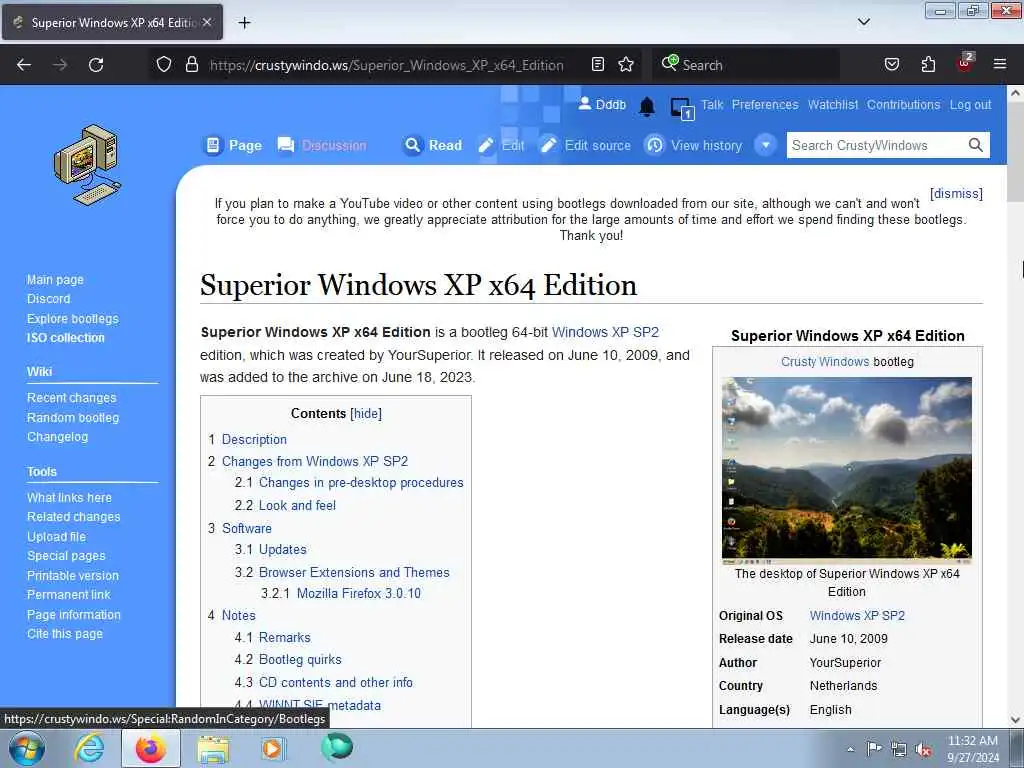The height and width of the screenshot is (768, 1024).
Task: Open list all tabs chevron
Action: [x=863, y=22]
